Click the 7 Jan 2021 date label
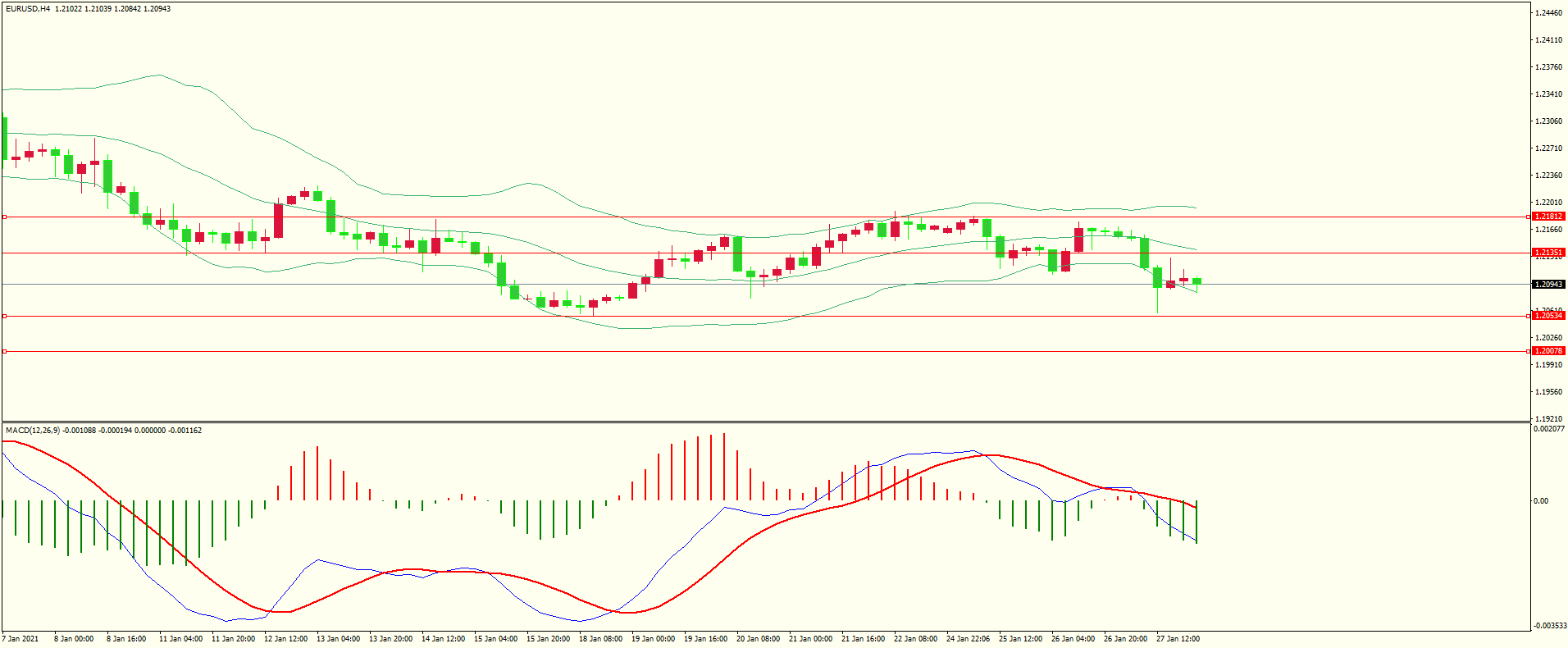The width and height of the screenshot is (1568, 648). coord(21,639)
